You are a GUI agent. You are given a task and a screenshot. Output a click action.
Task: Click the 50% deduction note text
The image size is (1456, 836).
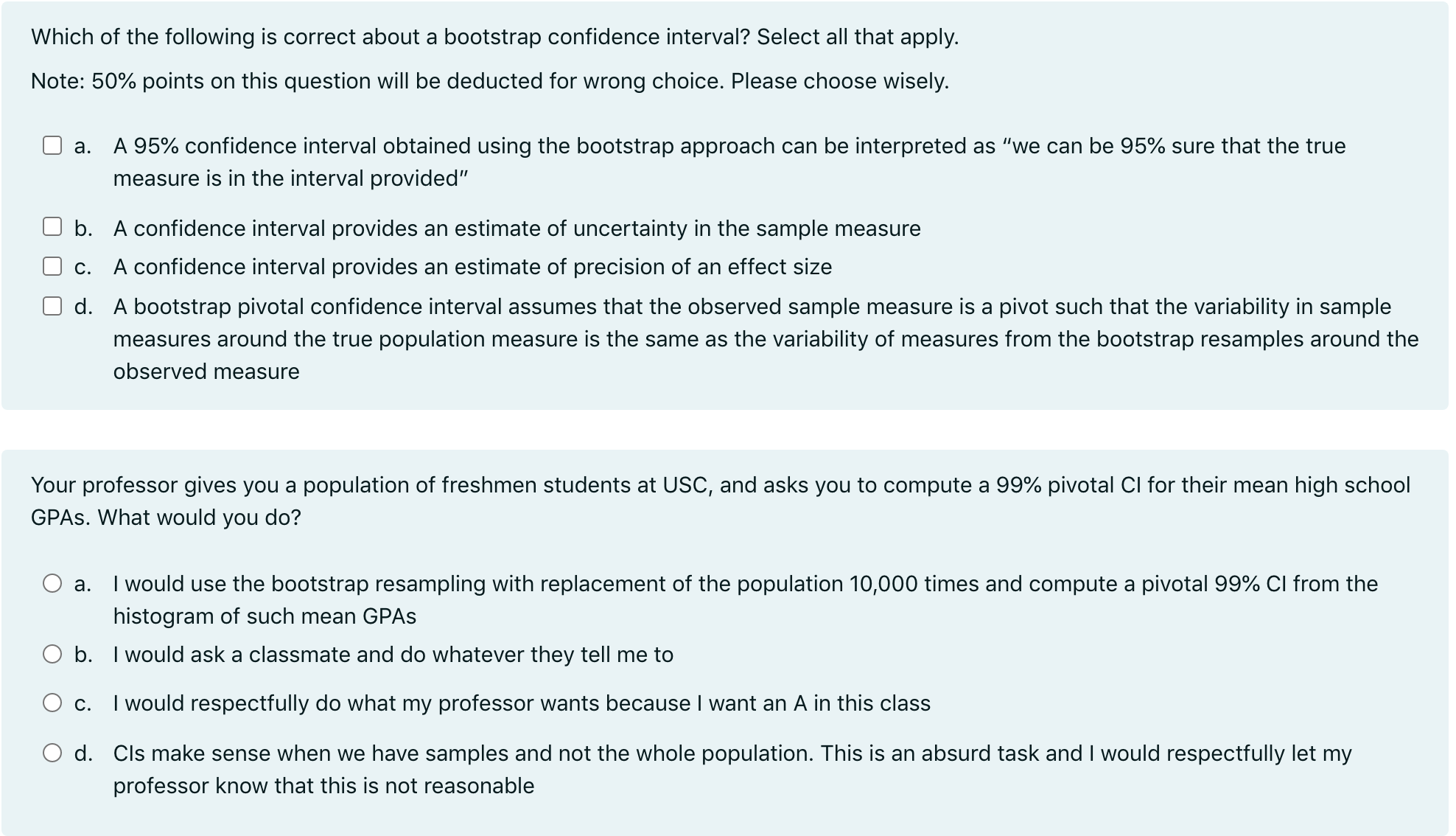pyautogui.click(x=489, y=81)
